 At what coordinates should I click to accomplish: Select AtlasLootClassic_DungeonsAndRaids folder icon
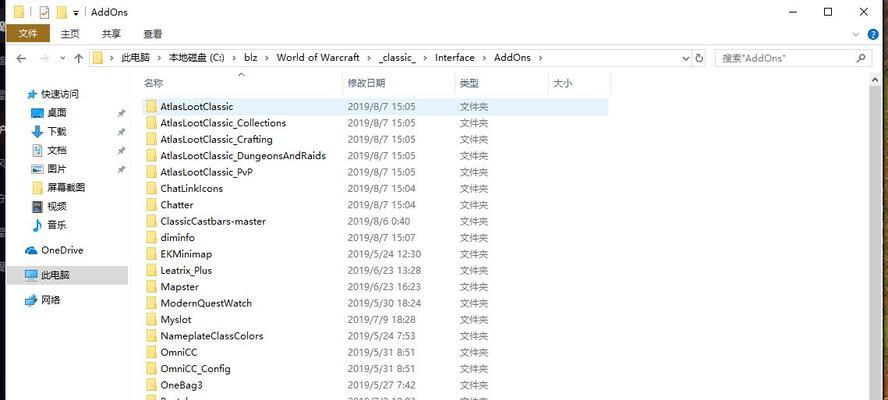click(x=151, y=156)
